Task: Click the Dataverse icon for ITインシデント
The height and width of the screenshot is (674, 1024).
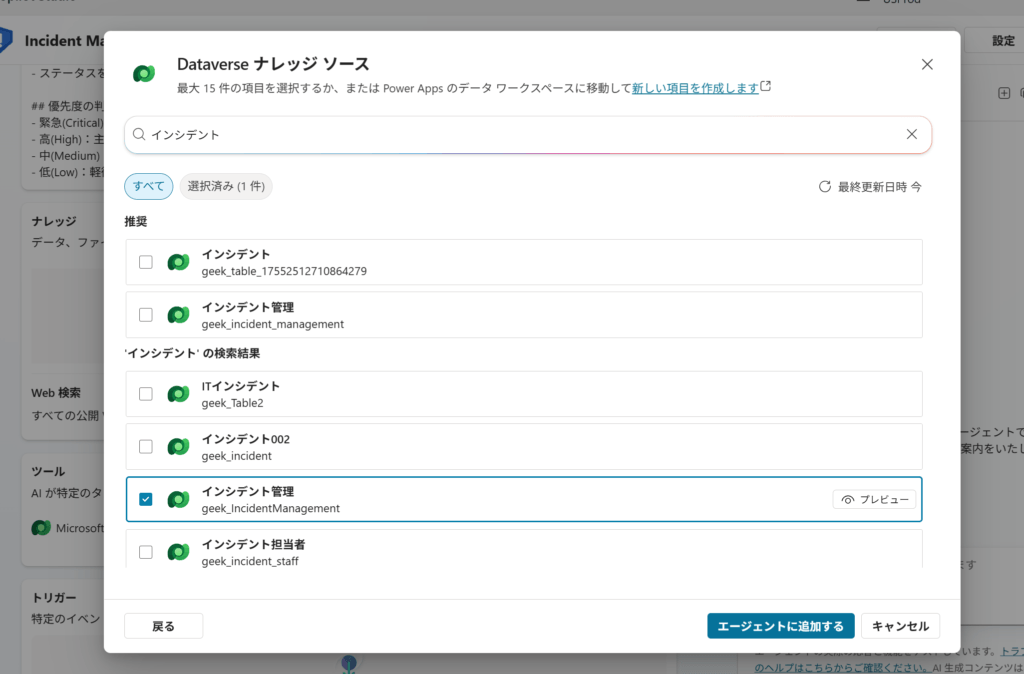Action: point(178,394)
